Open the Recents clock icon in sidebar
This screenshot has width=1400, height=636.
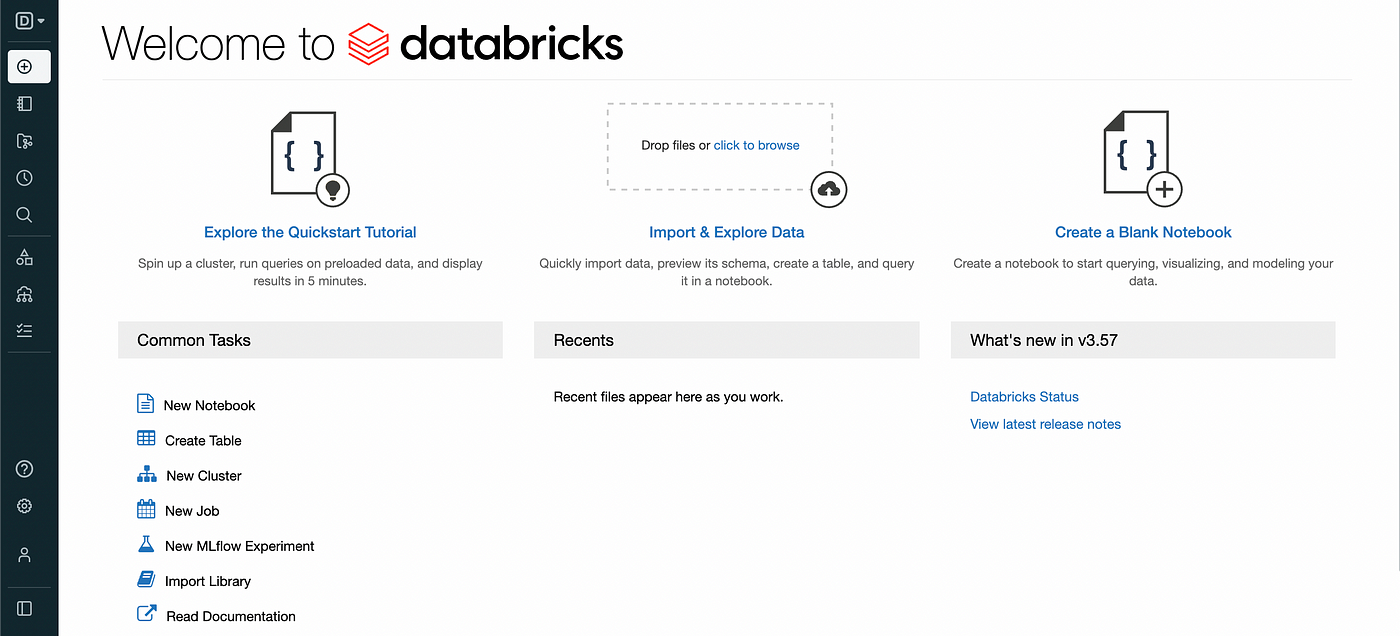click(x=25, y=178)
